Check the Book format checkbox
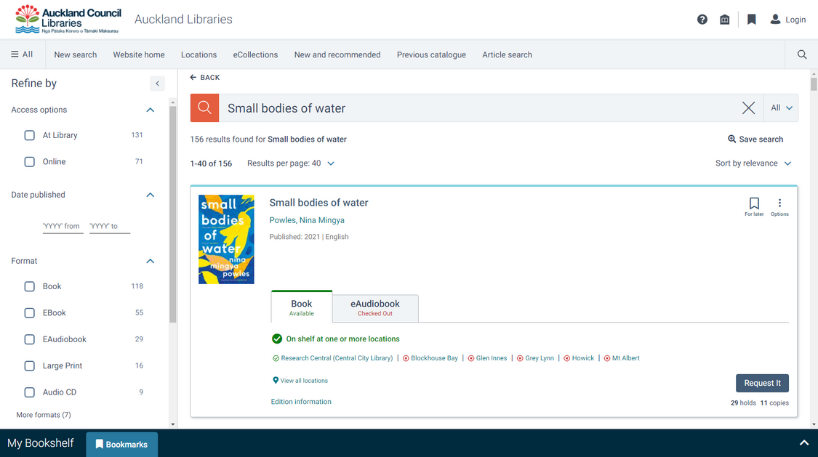This screenshot has width=818, height=457. [30, 286]
